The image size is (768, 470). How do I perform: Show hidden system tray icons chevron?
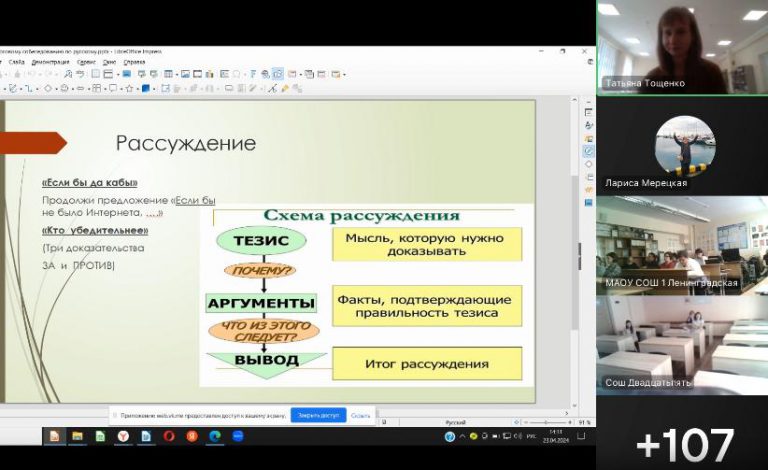(450, 437)
